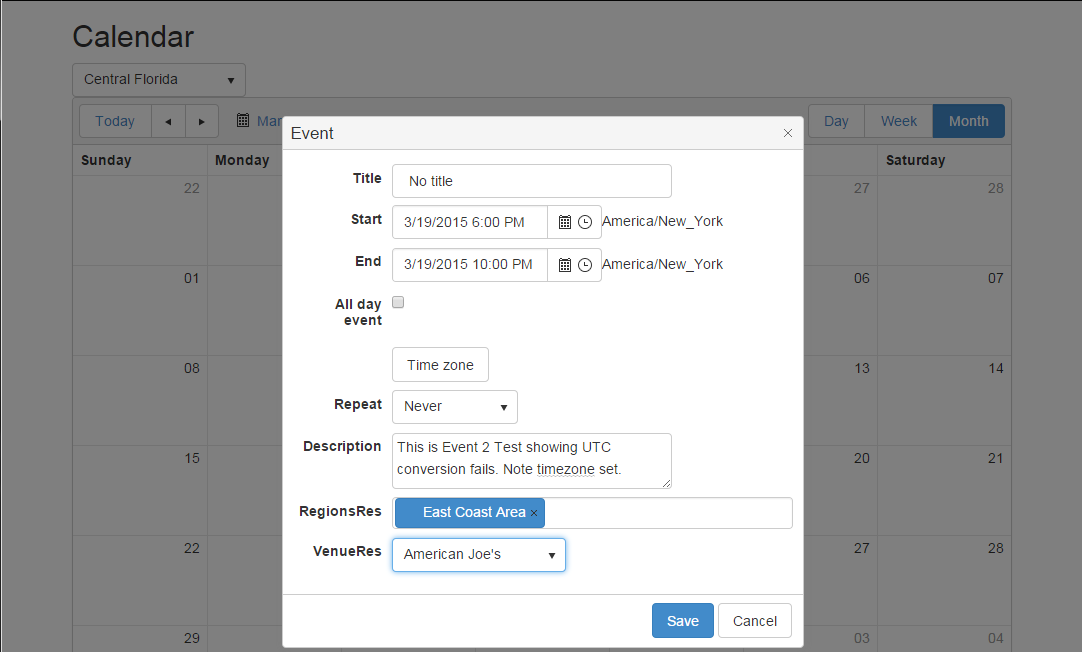The height and width of the screenshot is (652, 1082).
Task: Switch to Day view
Action: (836, 121)
